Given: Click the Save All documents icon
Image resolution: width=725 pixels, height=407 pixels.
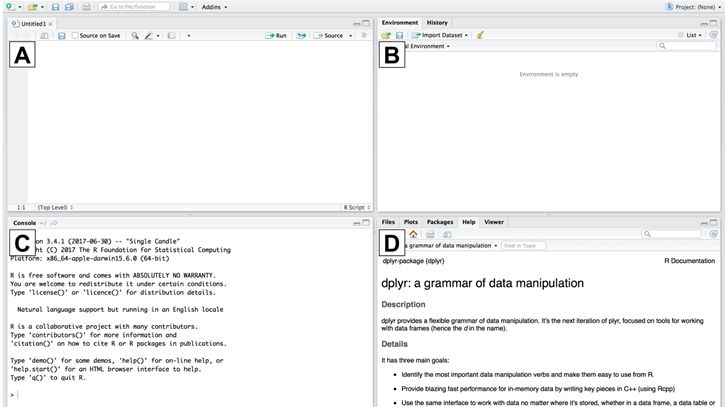Looking at the screenshot, I should pos(69,7).
